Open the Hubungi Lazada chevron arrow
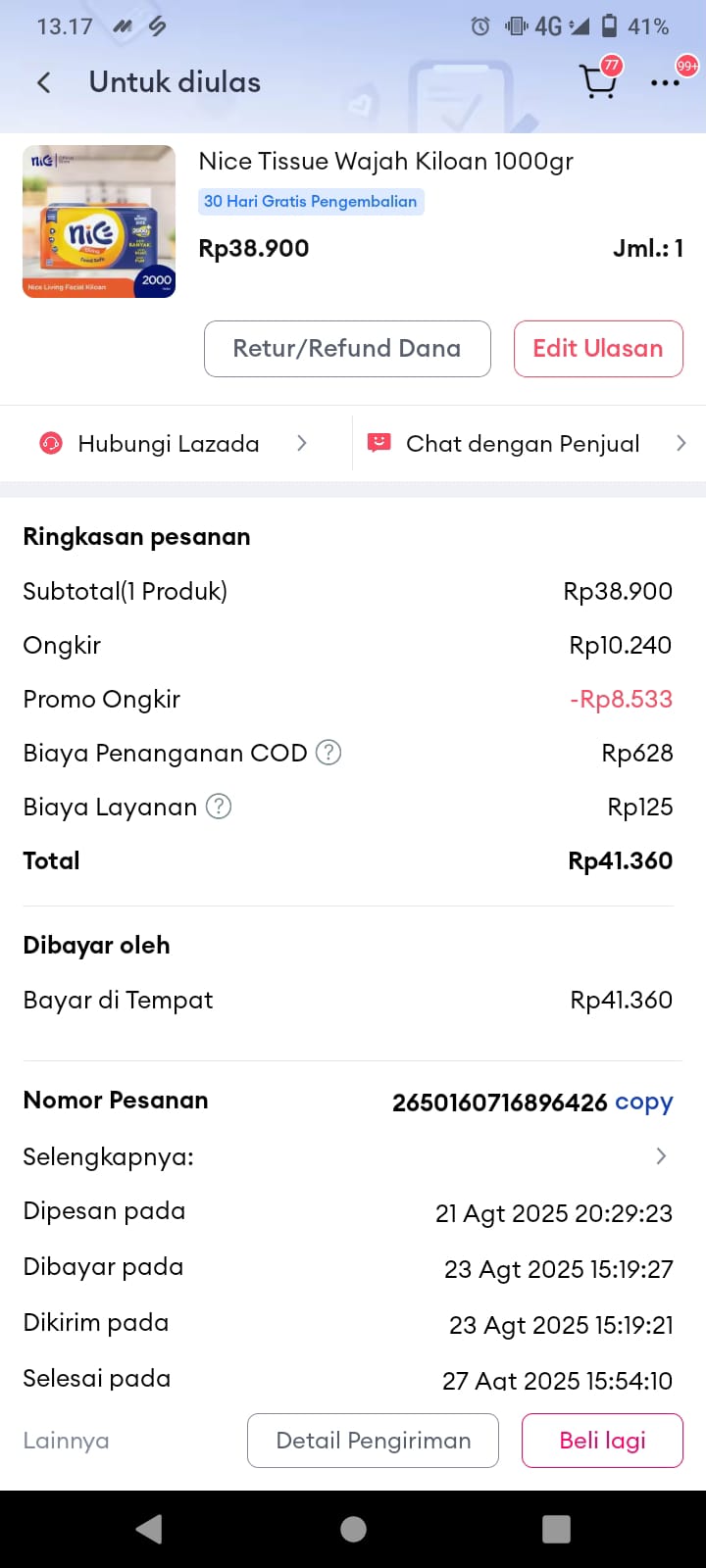706x1568 pixels. (301, 444)
